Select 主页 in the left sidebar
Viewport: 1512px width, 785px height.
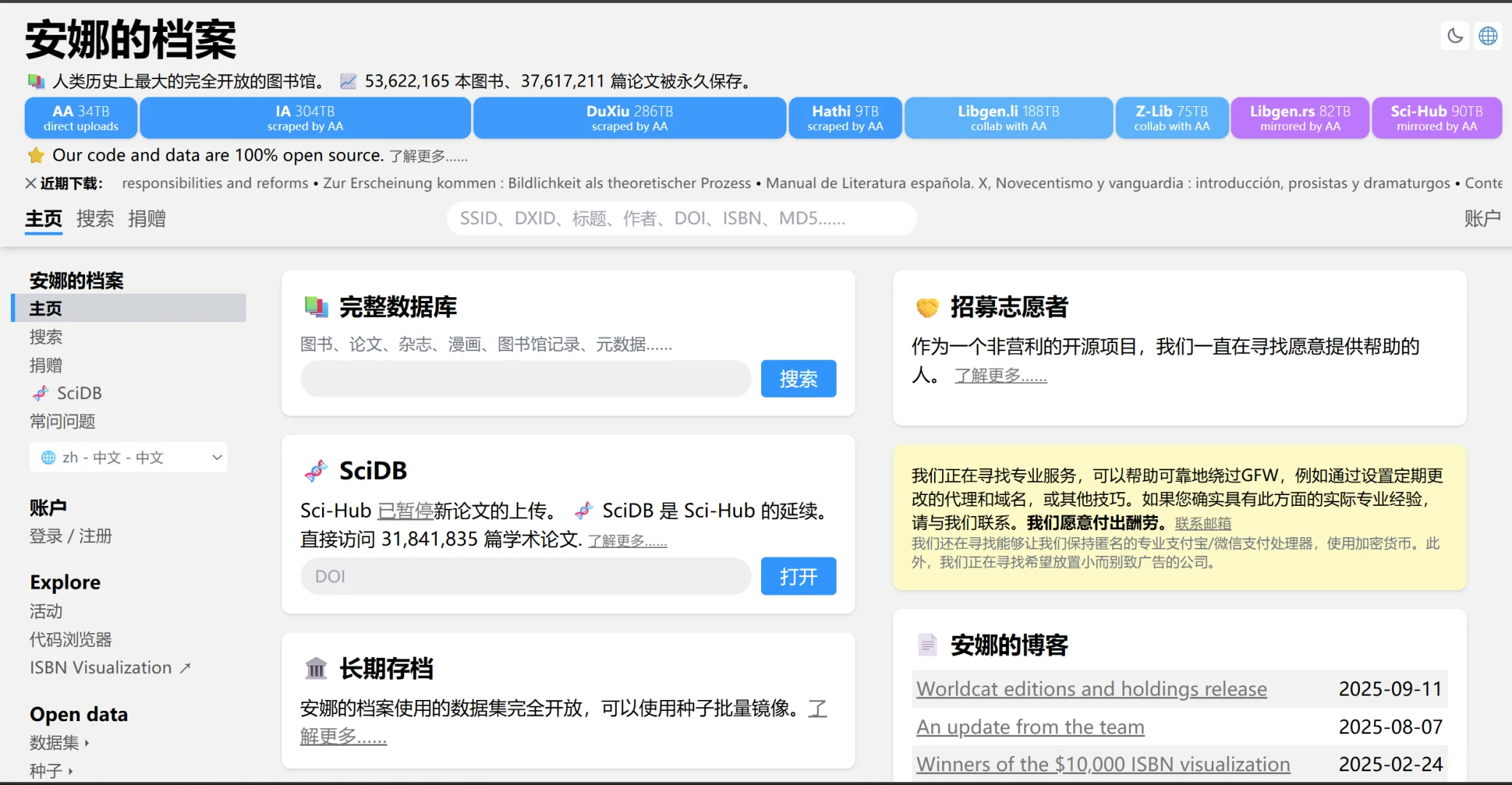click(x=129, y=308)
